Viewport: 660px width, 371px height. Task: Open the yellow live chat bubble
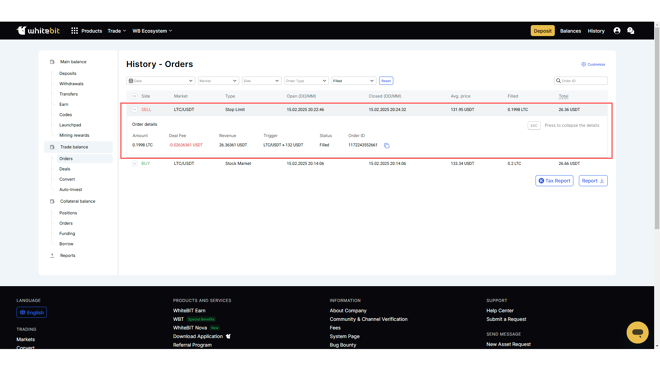pyautogui.click(x=637, y=333)
